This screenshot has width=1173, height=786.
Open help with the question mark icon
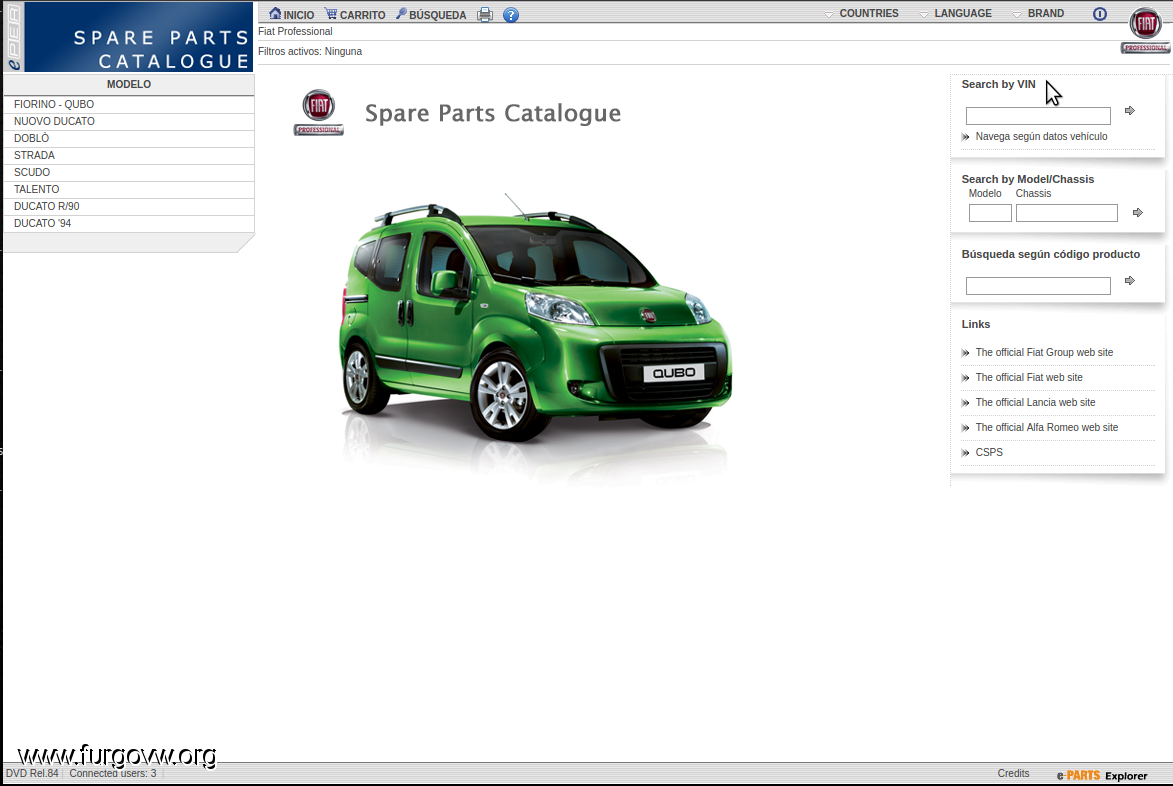click(511, 15)
